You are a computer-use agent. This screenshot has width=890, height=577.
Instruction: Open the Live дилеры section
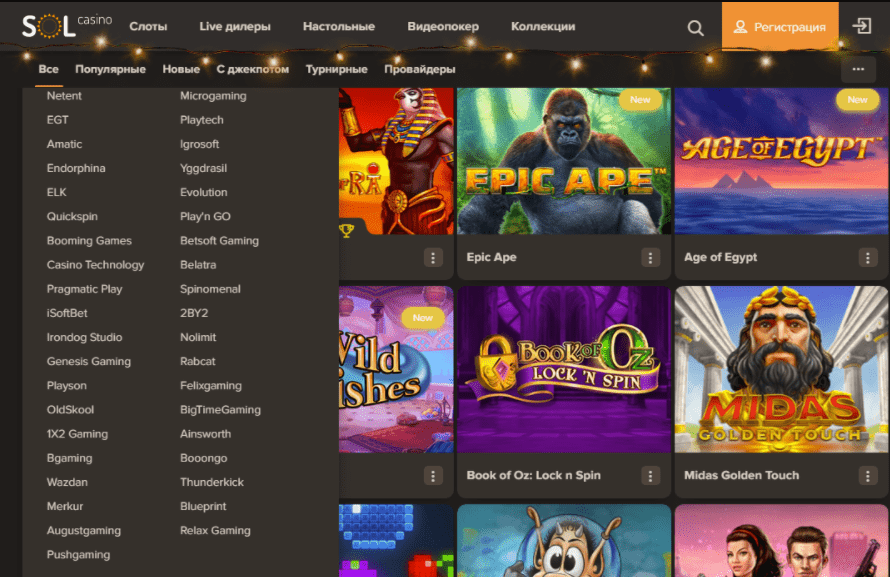pyautogui.click(x=235, y=27)
